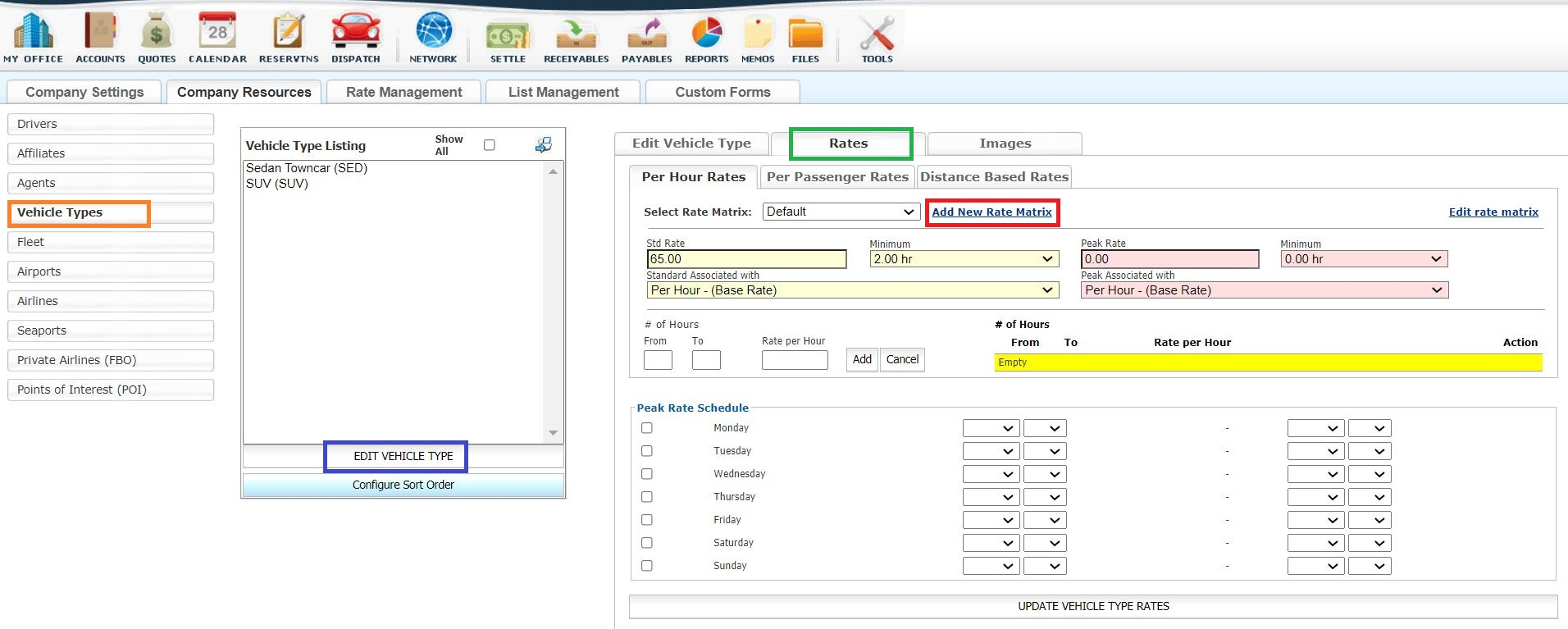Open the Reservations icon
The image size is (1568, 629).
pyautogui.click(x=289, y=38)
